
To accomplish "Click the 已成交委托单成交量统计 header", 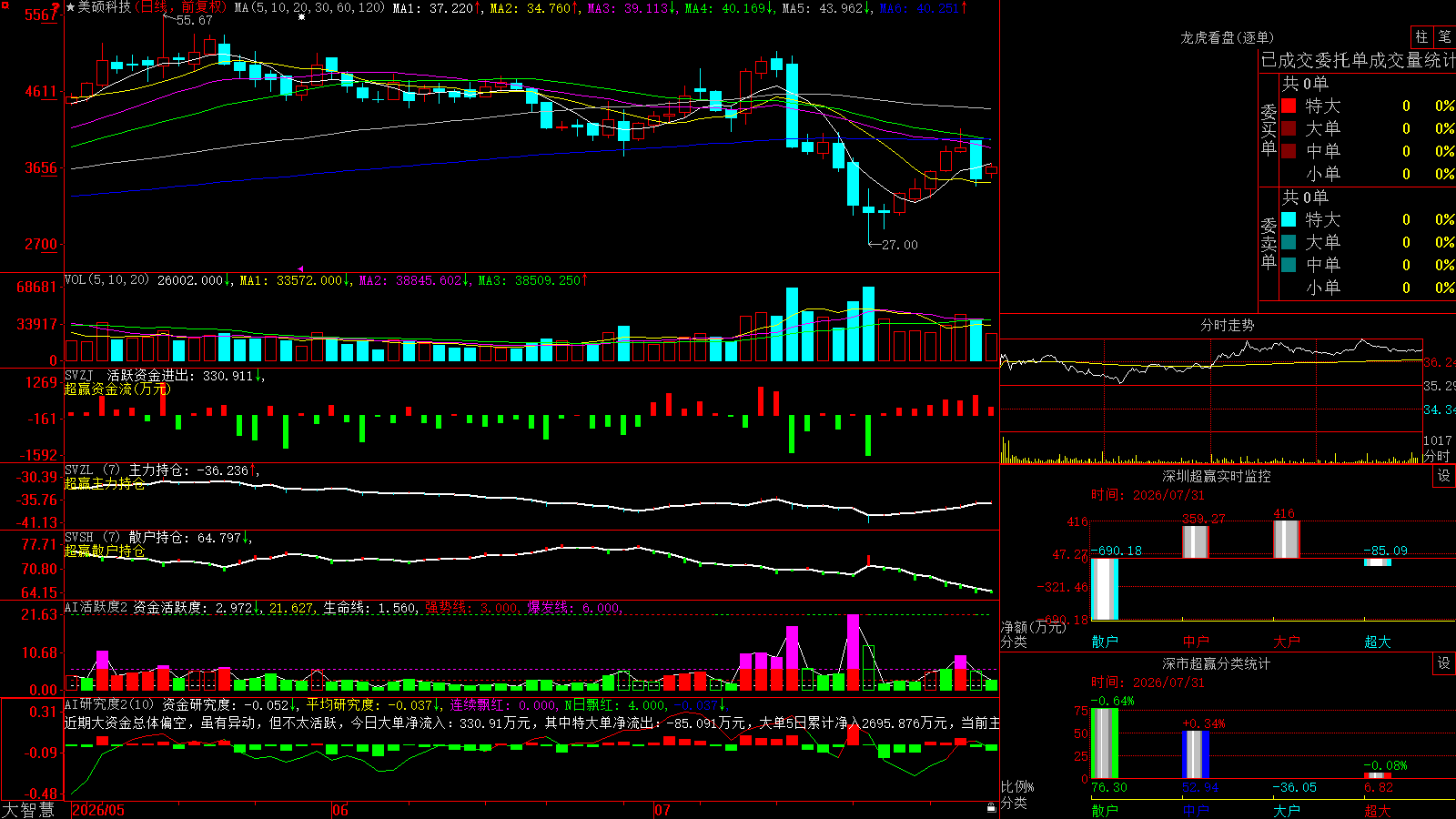I will (1358, 60).
